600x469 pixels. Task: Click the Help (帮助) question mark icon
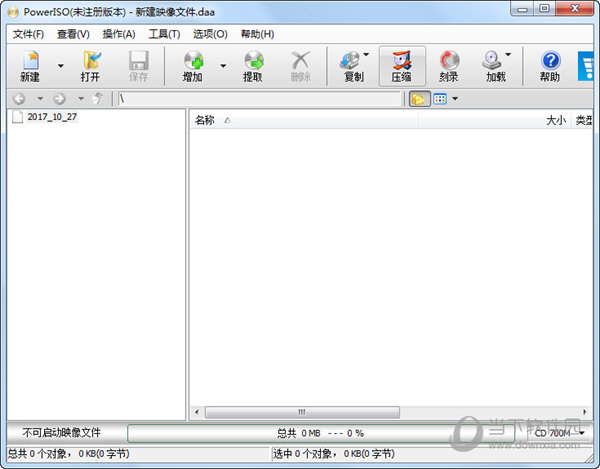pyautogui.click(x=550, y=60)
